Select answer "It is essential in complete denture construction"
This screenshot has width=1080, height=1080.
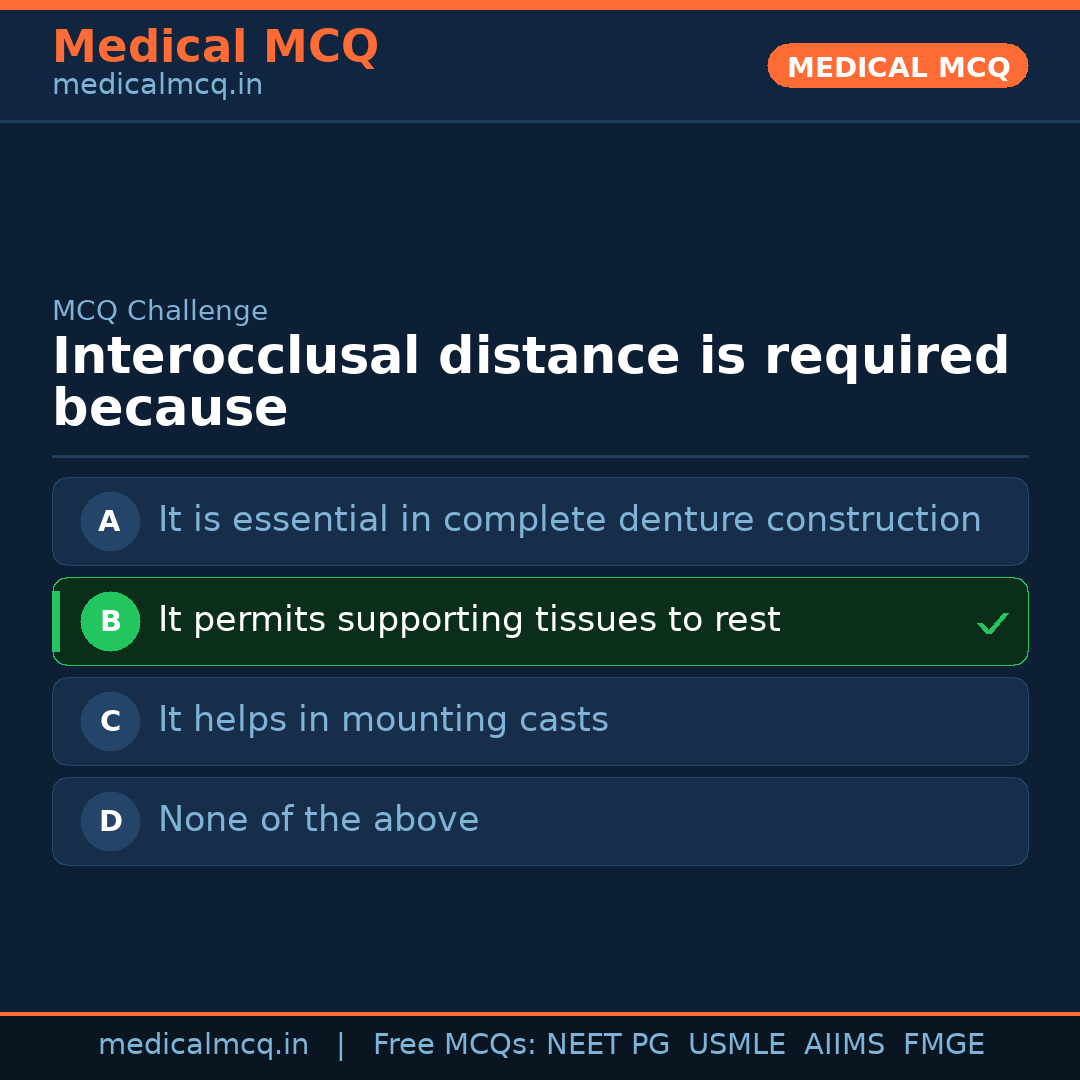tap(569, 520)
